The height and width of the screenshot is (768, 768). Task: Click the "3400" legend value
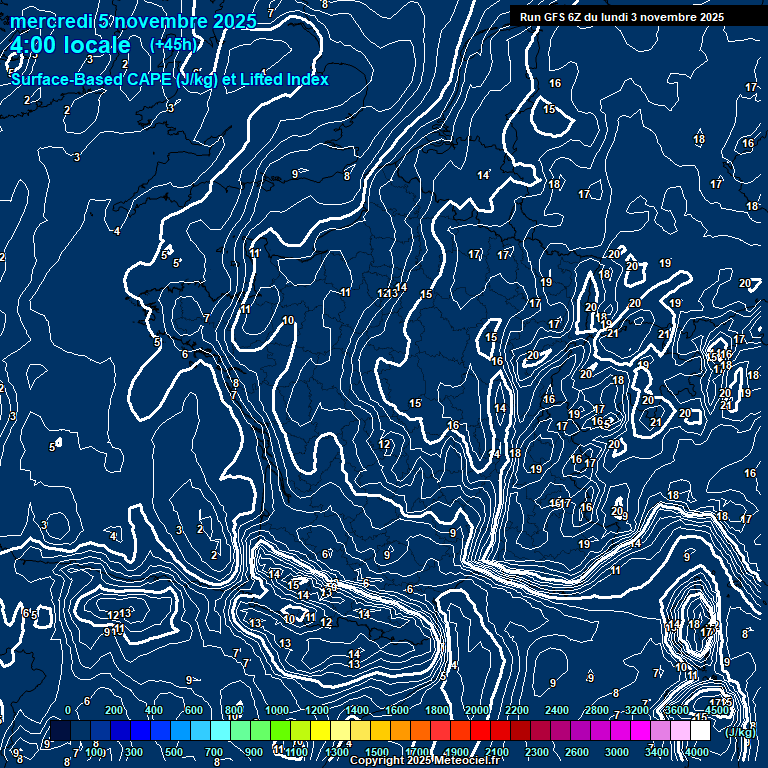click(657, 752)
